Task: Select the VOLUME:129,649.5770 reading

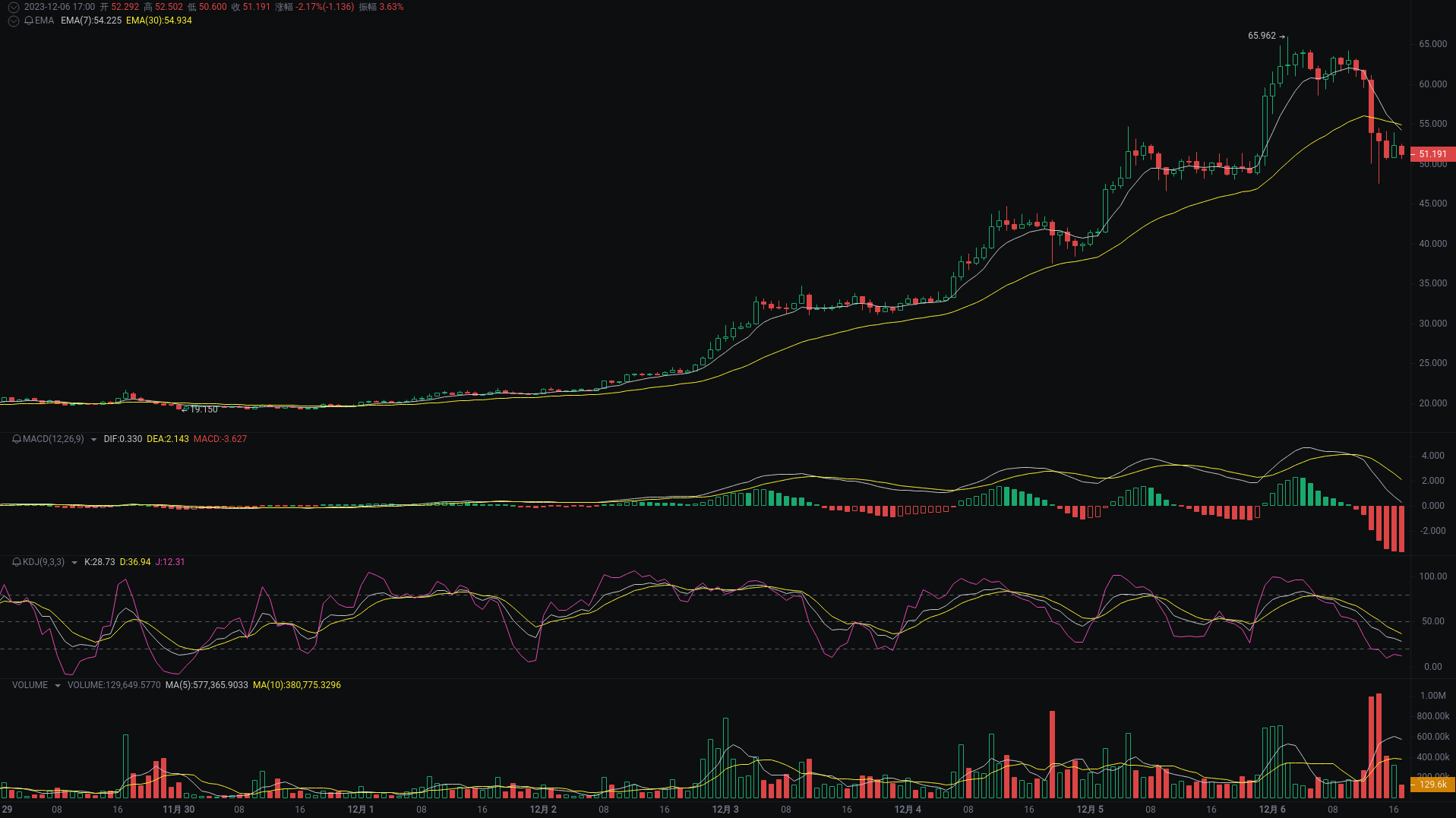Action: pos(114,685)
